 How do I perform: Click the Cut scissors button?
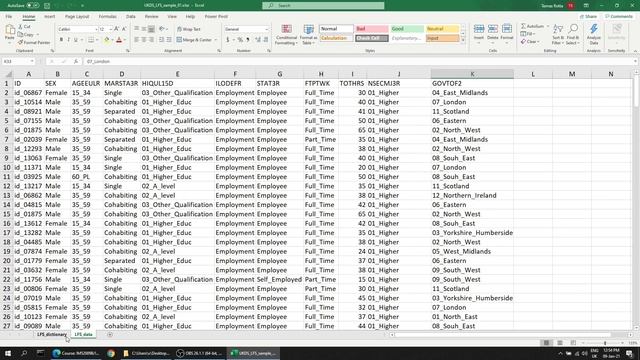(x=24, y=27)
